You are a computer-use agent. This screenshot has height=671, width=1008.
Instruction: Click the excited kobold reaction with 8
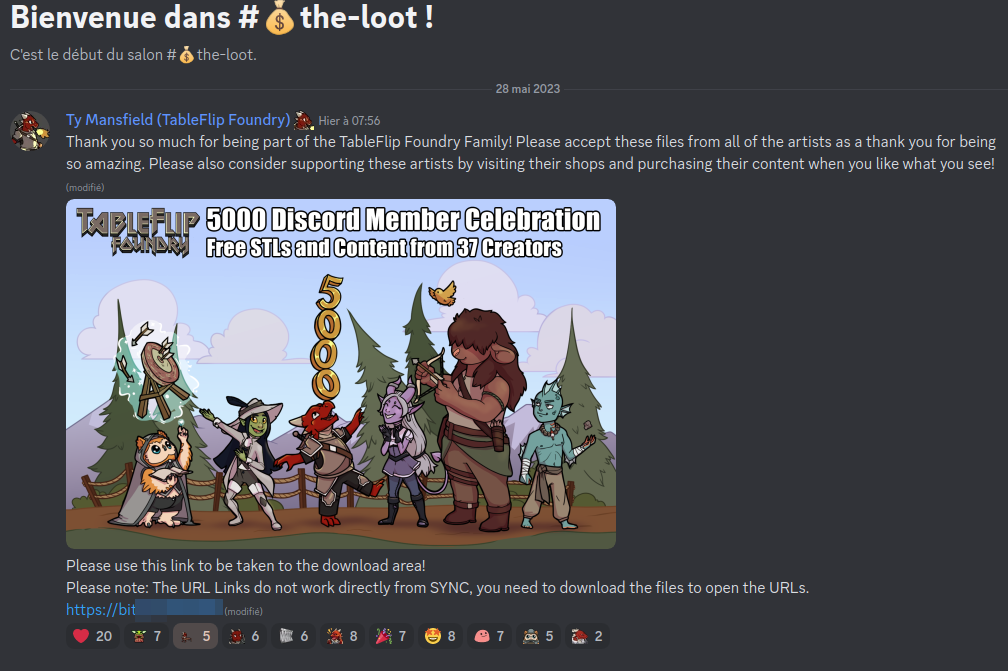point(343,636)
